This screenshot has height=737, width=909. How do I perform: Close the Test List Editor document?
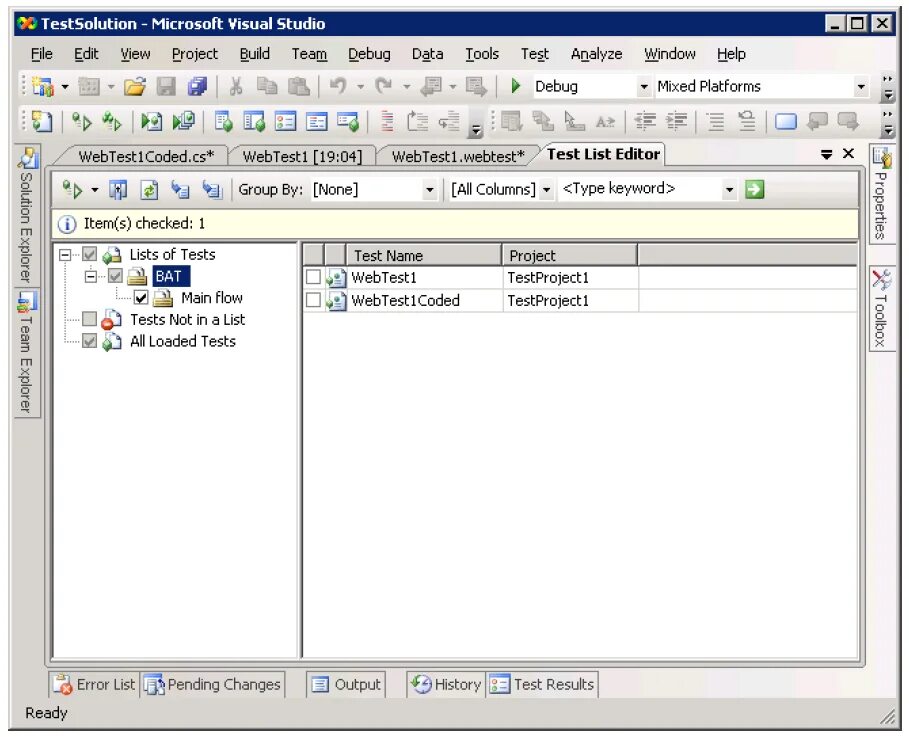point(849,154)
